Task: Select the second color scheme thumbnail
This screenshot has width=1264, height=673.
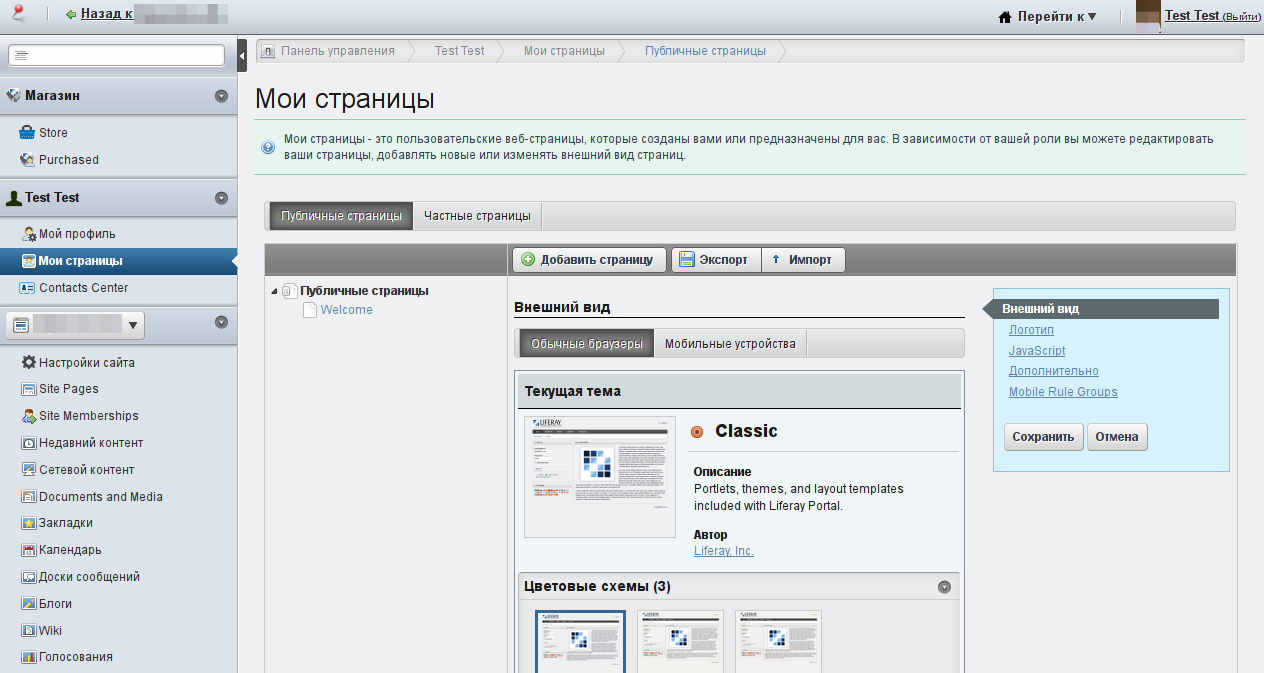Action: click(680, 641)
